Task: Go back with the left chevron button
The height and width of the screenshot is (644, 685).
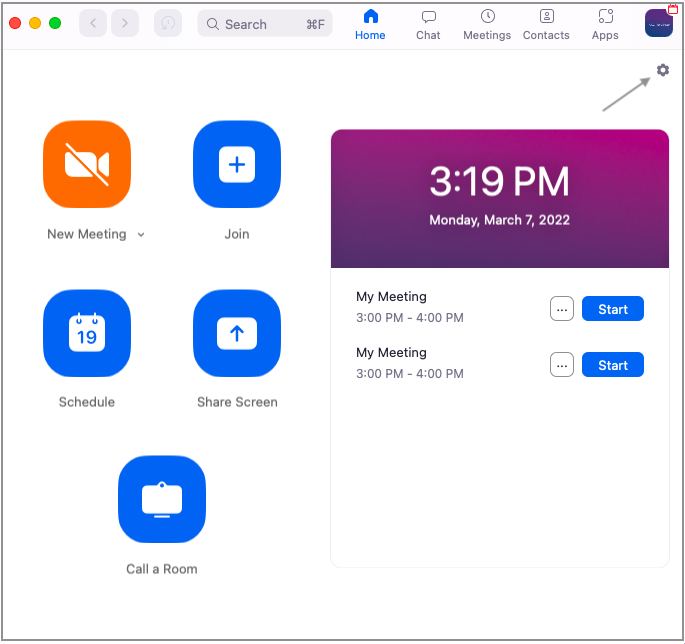Action: click(x=93, y=23)
